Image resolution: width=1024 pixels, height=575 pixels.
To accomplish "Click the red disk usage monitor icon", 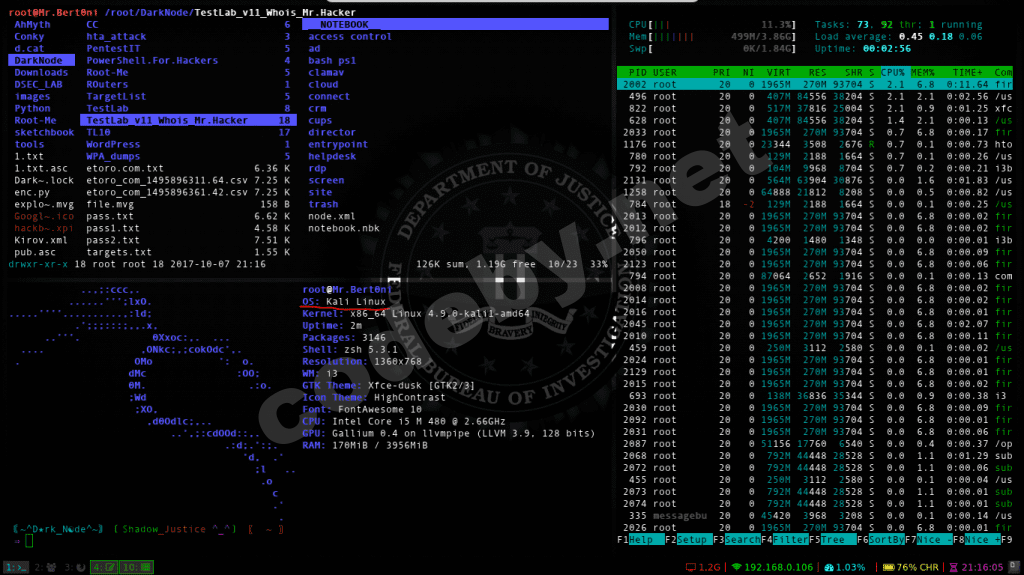I will 690,567.
